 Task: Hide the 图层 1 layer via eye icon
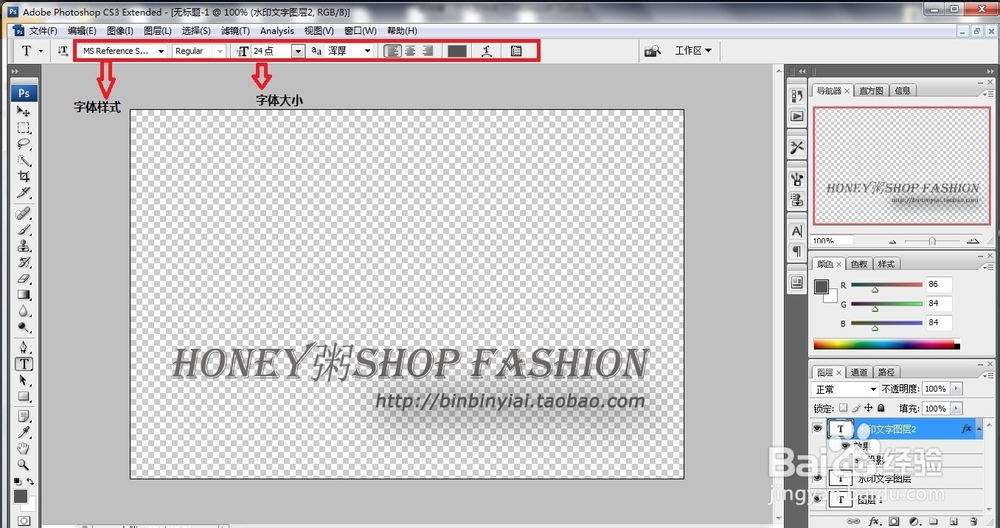point(817,500)
